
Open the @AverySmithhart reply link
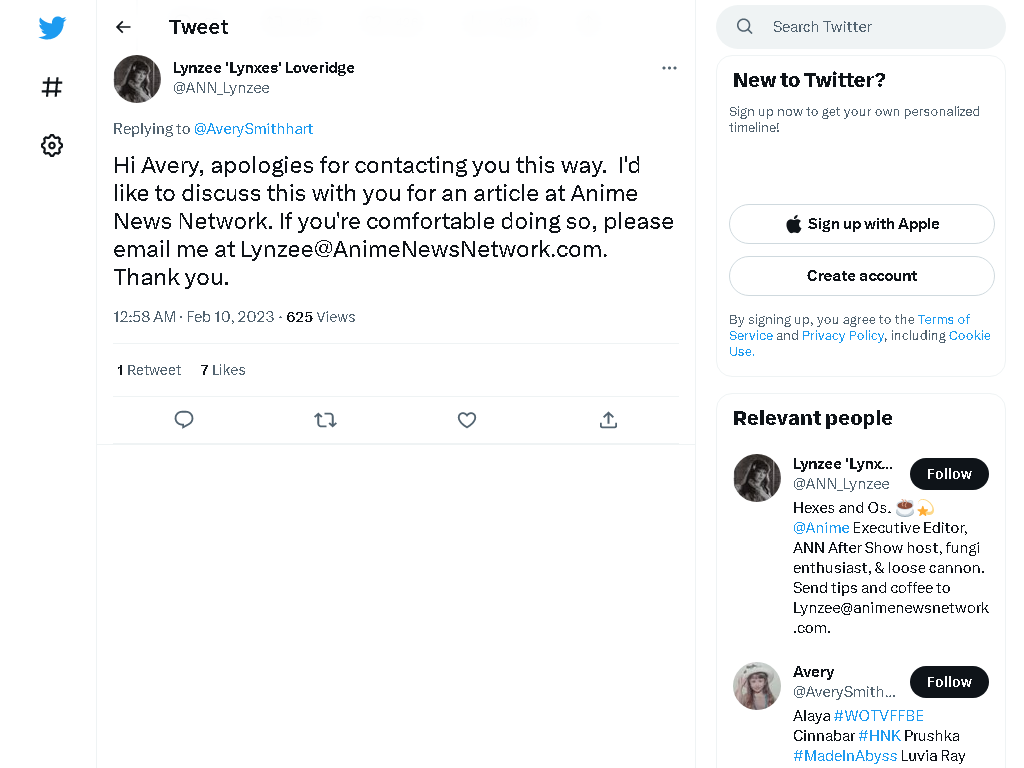(253, 129)
